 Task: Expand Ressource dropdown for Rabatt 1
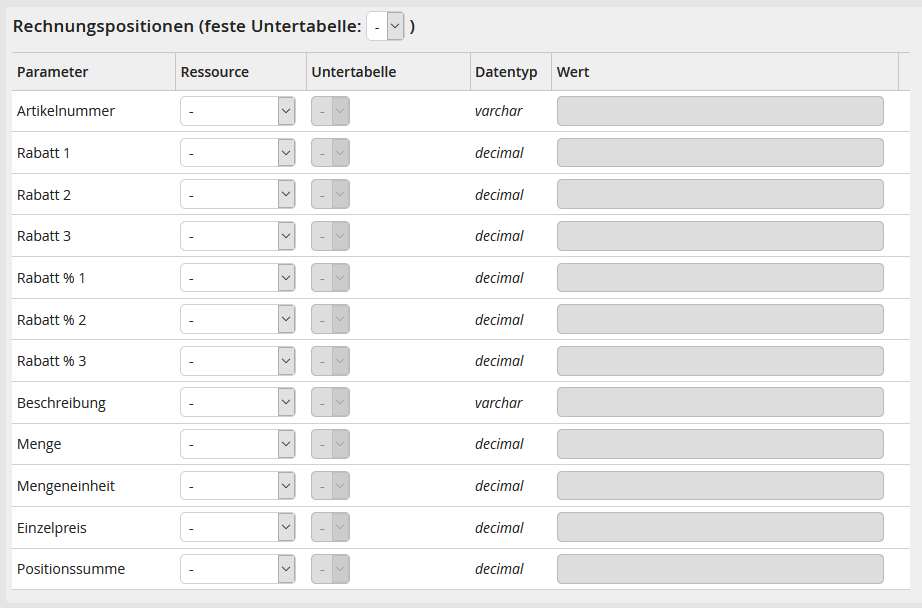[x=238, y=153]
